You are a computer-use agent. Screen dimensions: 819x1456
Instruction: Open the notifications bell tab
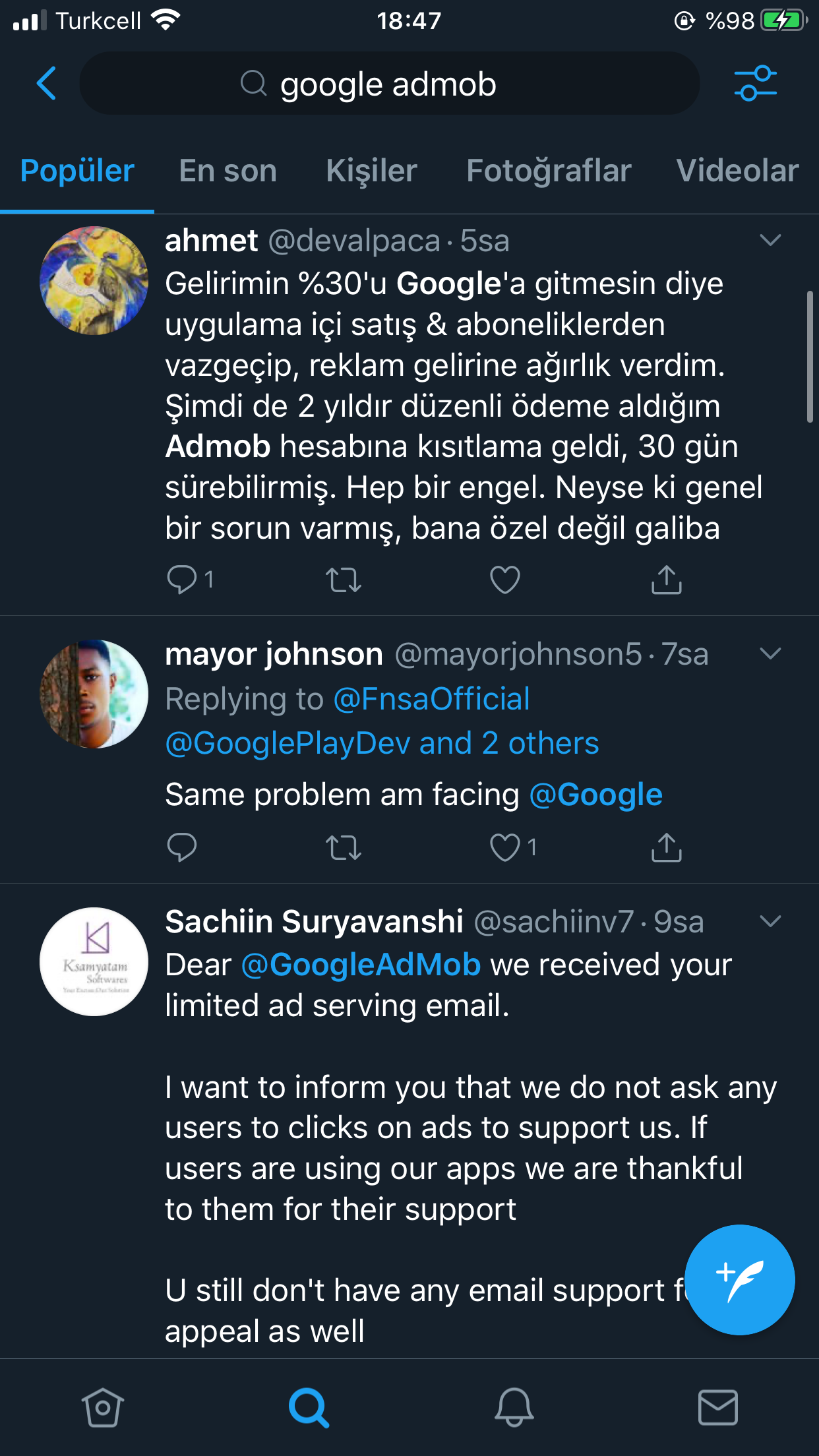[514, 1407]
